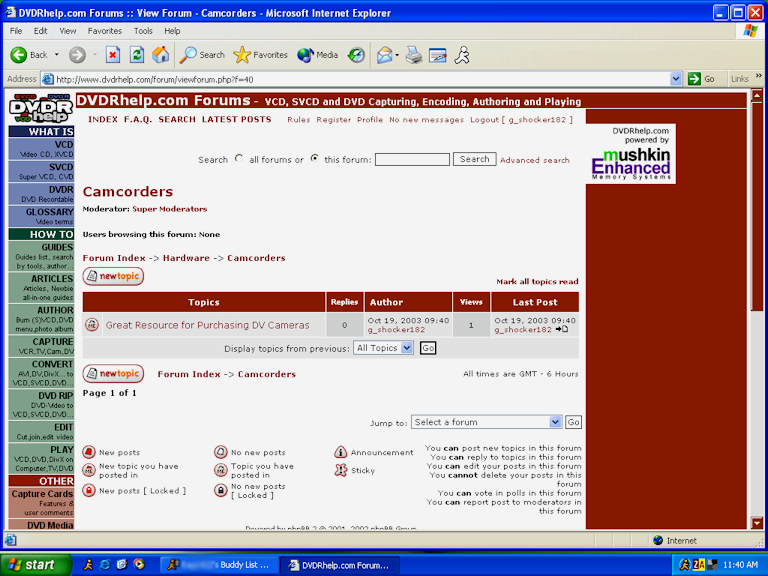Open the Back button history dropdown
The height and width of the screenshot is (576, 768).
click(56, 55)
